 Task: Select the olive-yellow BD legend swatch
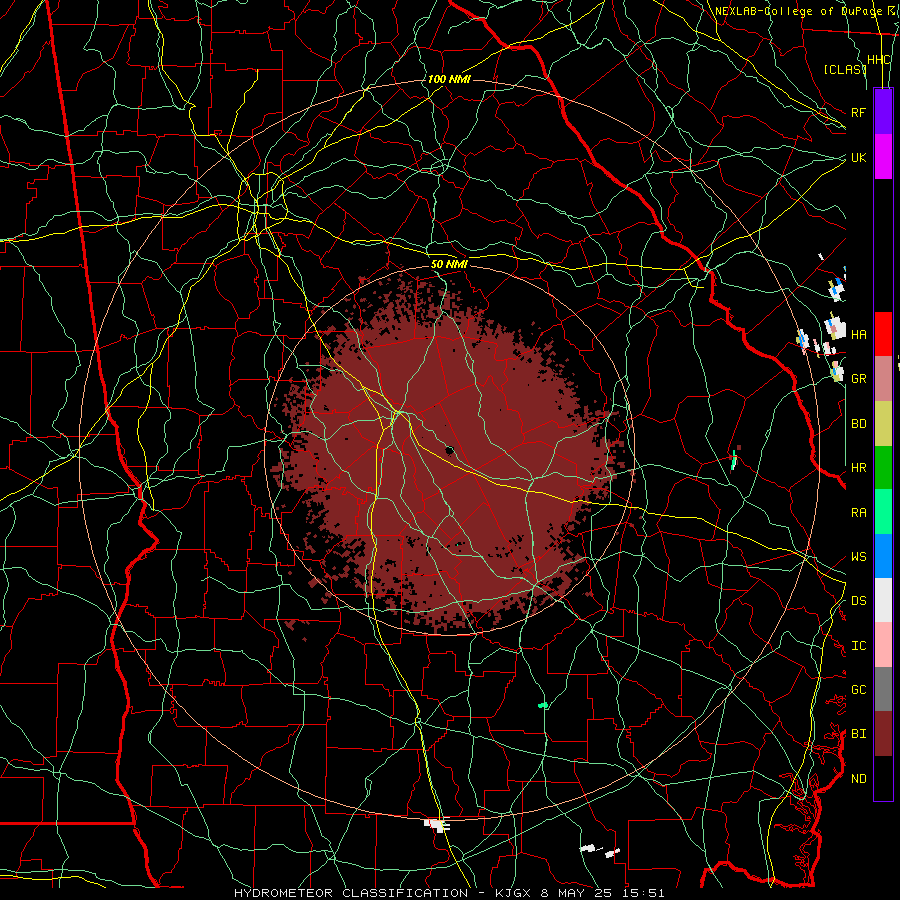click(x=883, y=424)
